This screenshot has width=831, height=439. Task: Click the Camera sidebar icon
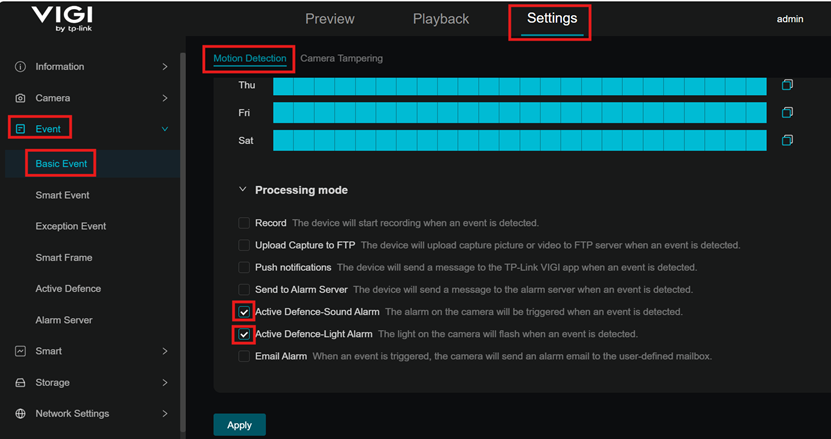20,98
